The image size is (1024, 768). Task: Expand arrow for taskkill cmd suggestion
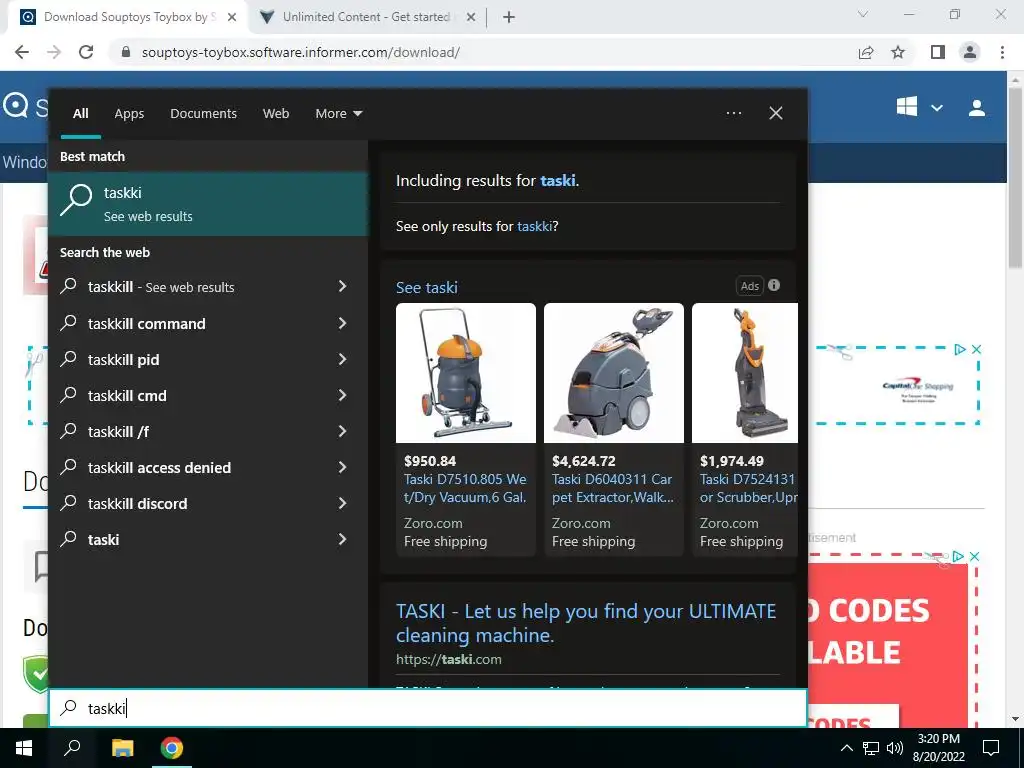[x=342, y=395]
